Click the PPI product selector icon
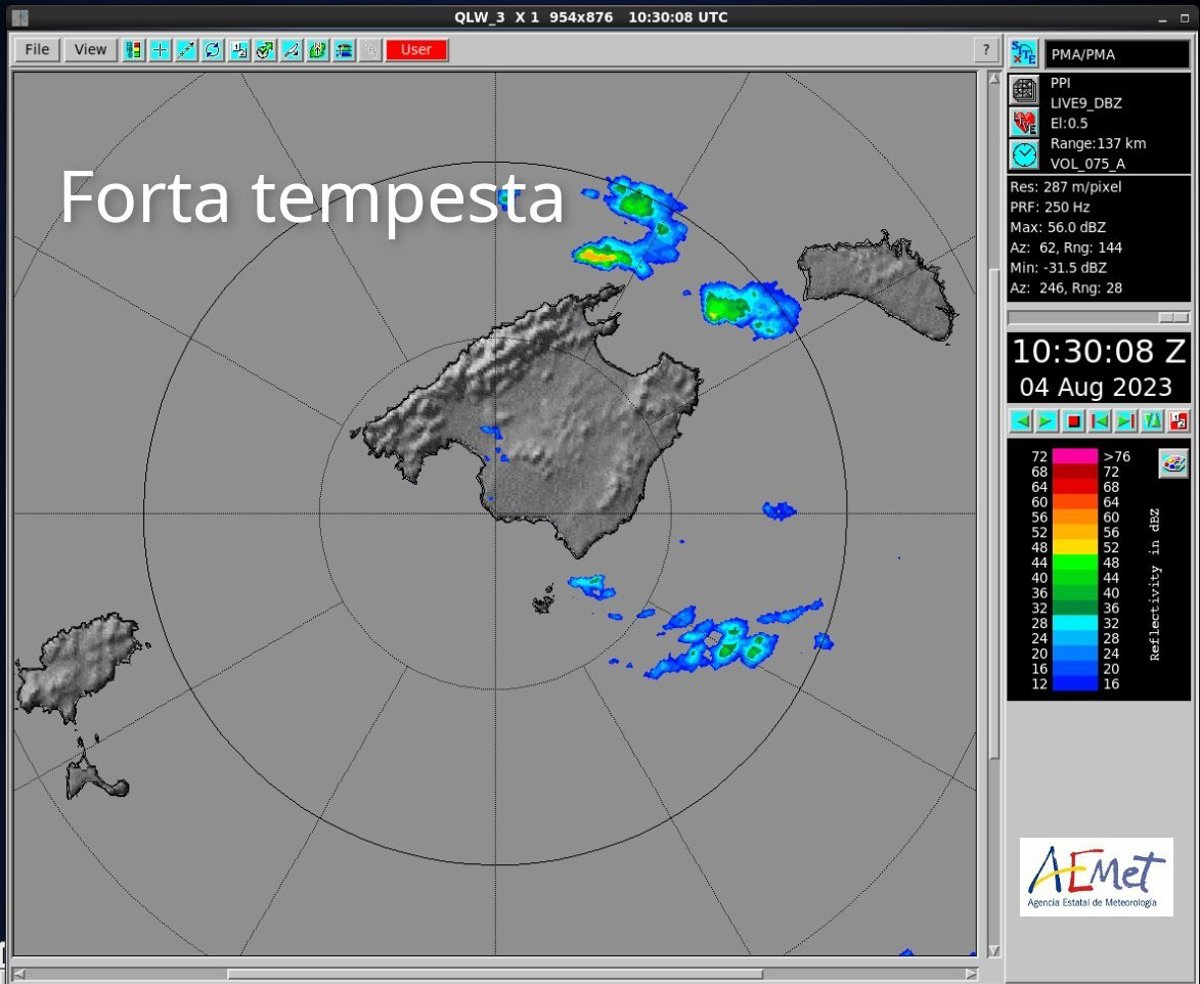The height and width of the screenshot is (984, 1200). (1023, 90)
